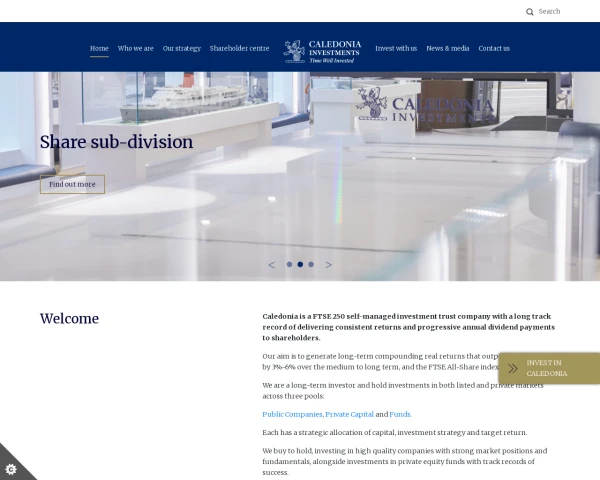Image resolution: width=600 pixels, height=480 pixels.
Task: Advance to next slide with right arrow
Action: 328,265
